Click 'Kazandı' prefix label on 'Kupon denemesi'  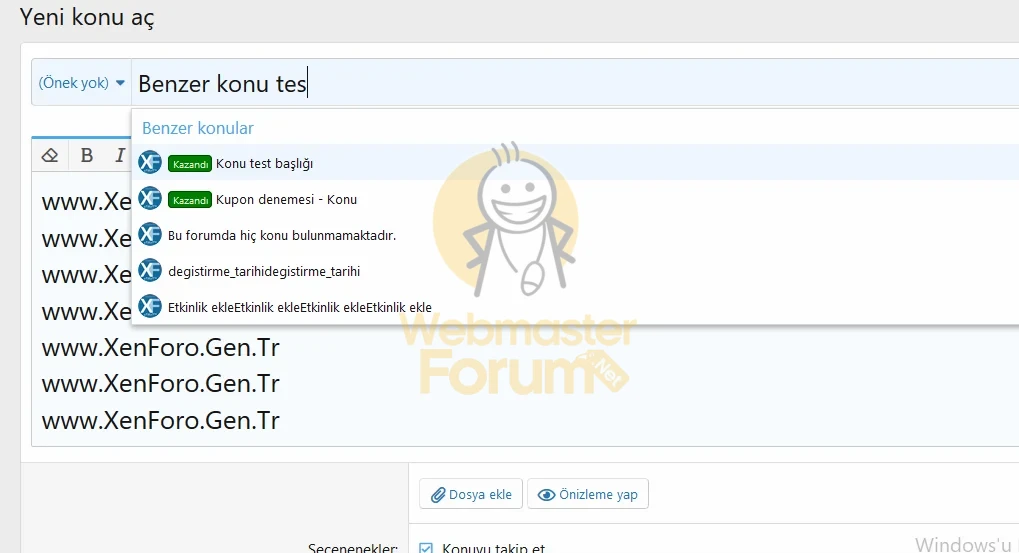pos(190,200)
